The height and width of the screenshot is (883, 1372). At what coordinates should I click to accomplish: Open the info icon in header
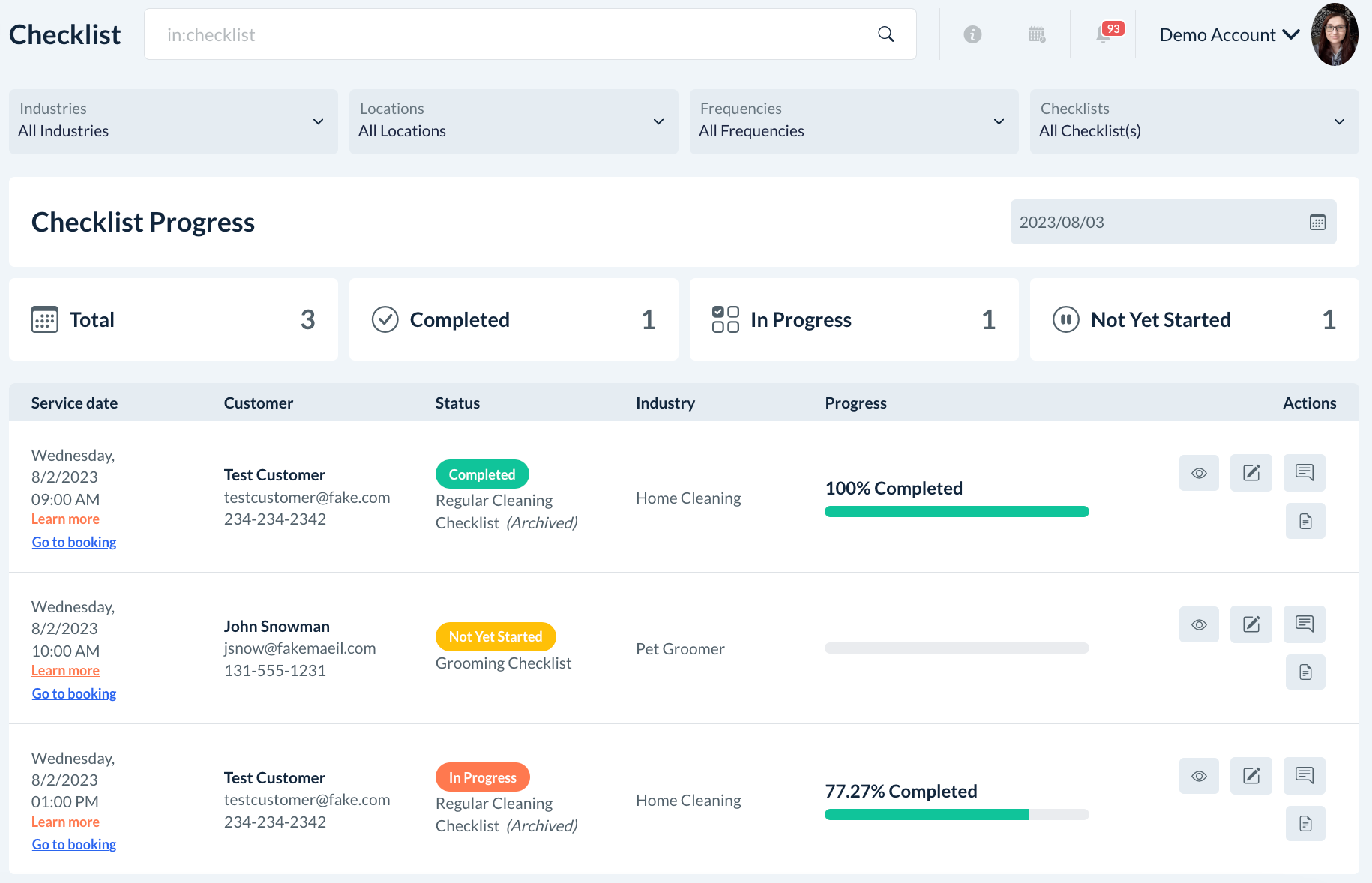click(972, 34)
